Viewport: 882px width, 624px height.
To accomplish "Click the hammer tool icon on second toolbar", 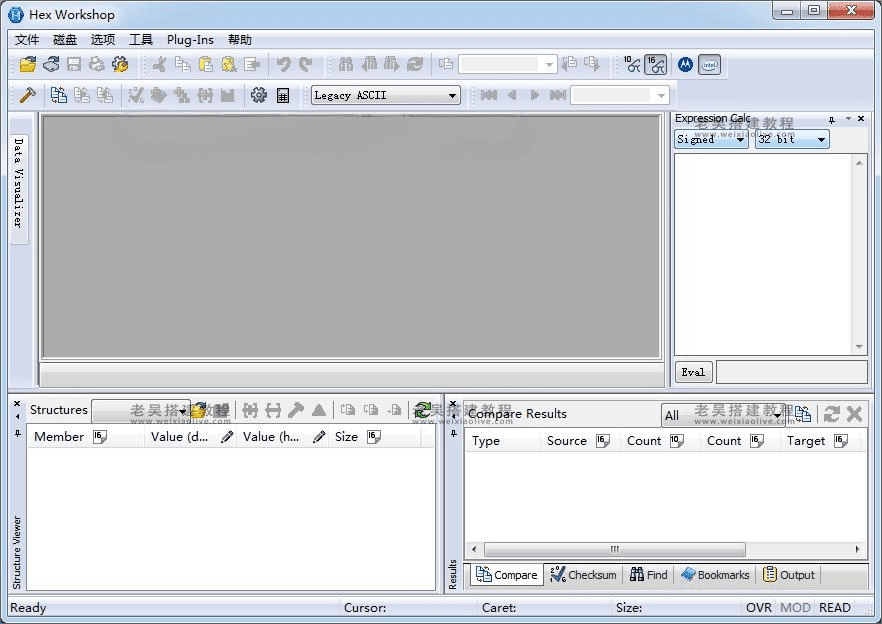I will point(28,95).
